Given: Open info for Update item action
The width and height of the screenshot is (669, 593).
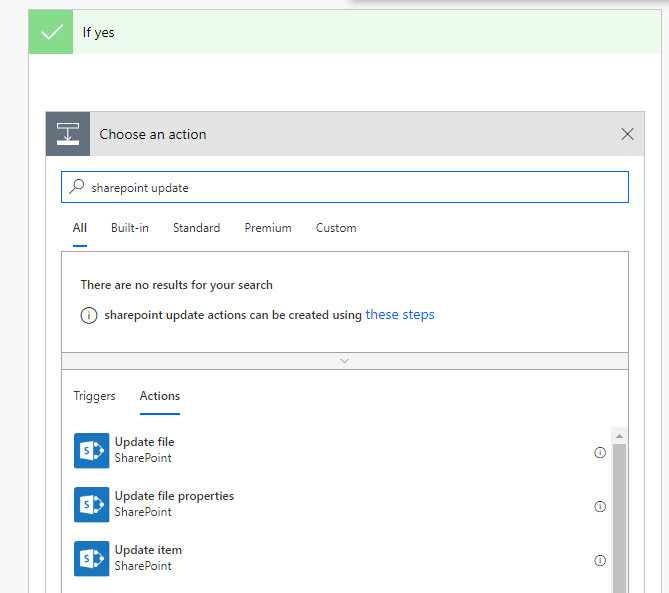Looking at the screenshot, I should (600, 560).
